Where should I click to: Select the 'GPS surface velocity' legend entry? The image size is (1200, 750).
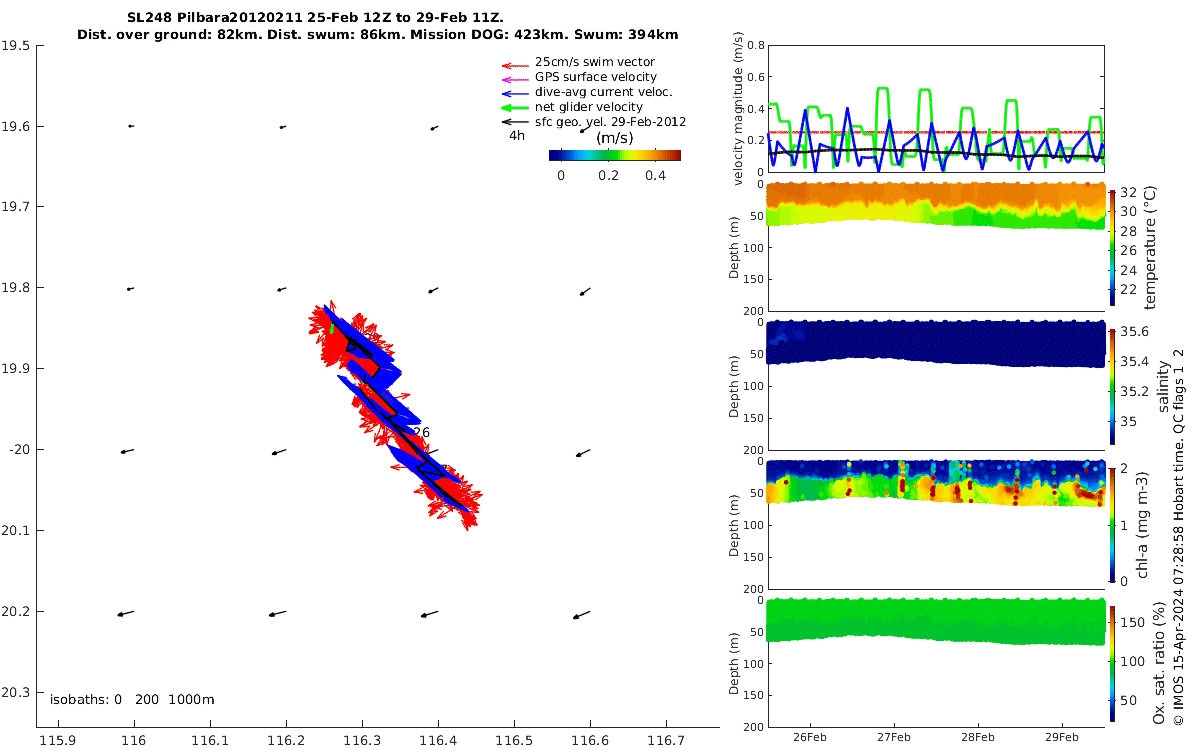click(x=579, y=77)
